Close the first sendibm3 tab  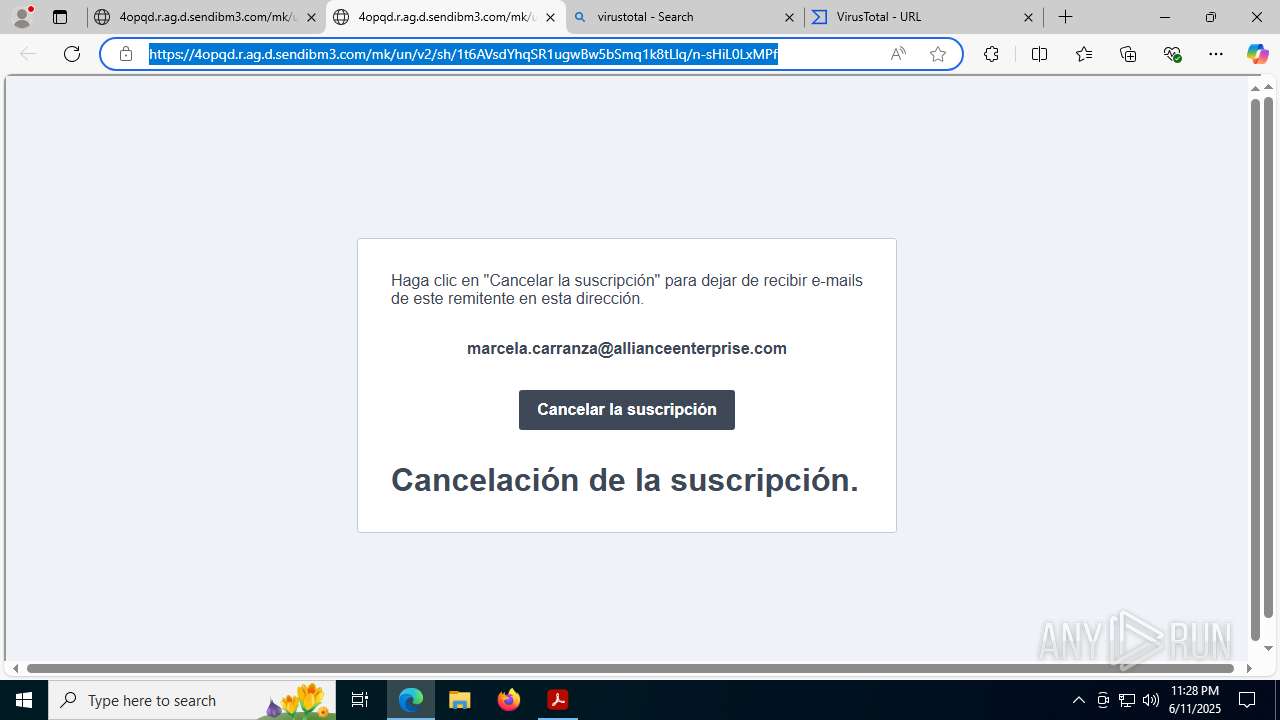click(x=311, y=17)
